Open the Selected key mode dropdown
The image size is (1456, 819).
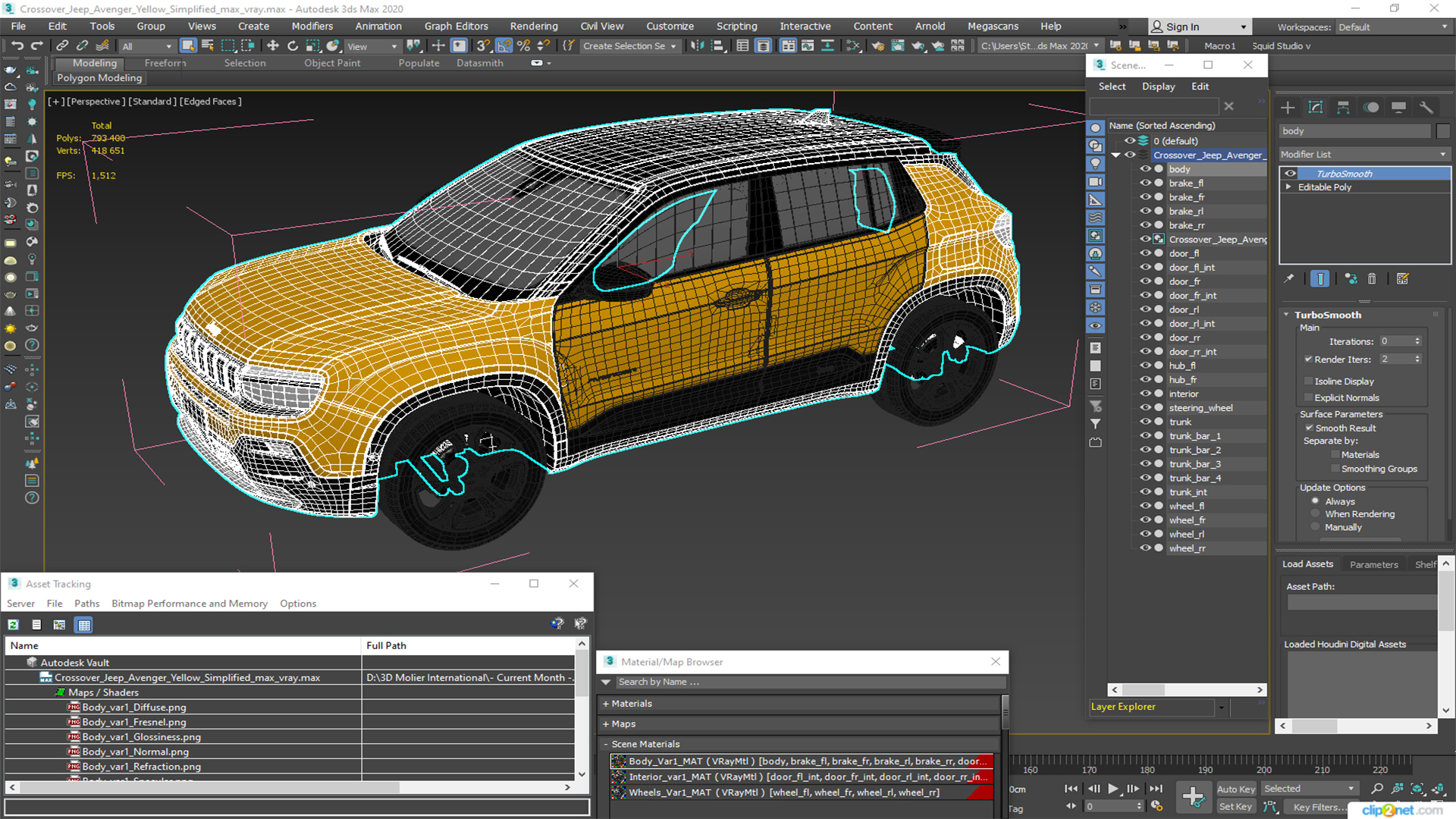pos(1309,789)
